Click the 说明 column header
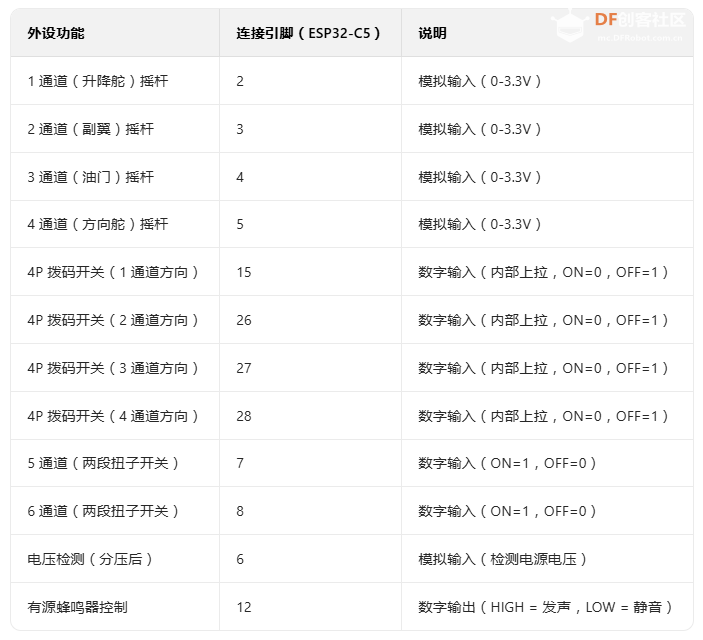Screen dimensions: 703x640 tap(432, 33)
